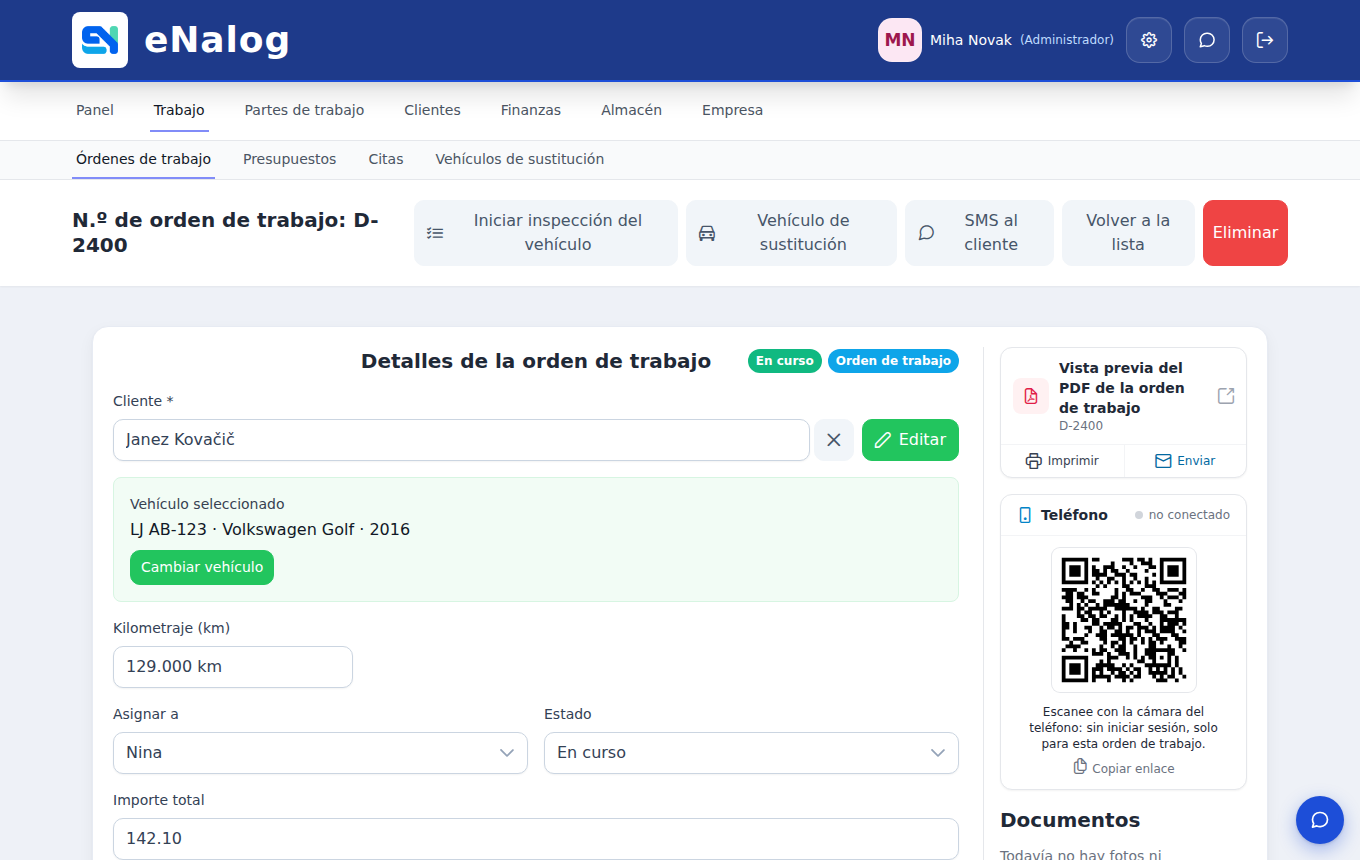
Task: Click the logout icon in the header
Action: click(x=1265, y=40)
